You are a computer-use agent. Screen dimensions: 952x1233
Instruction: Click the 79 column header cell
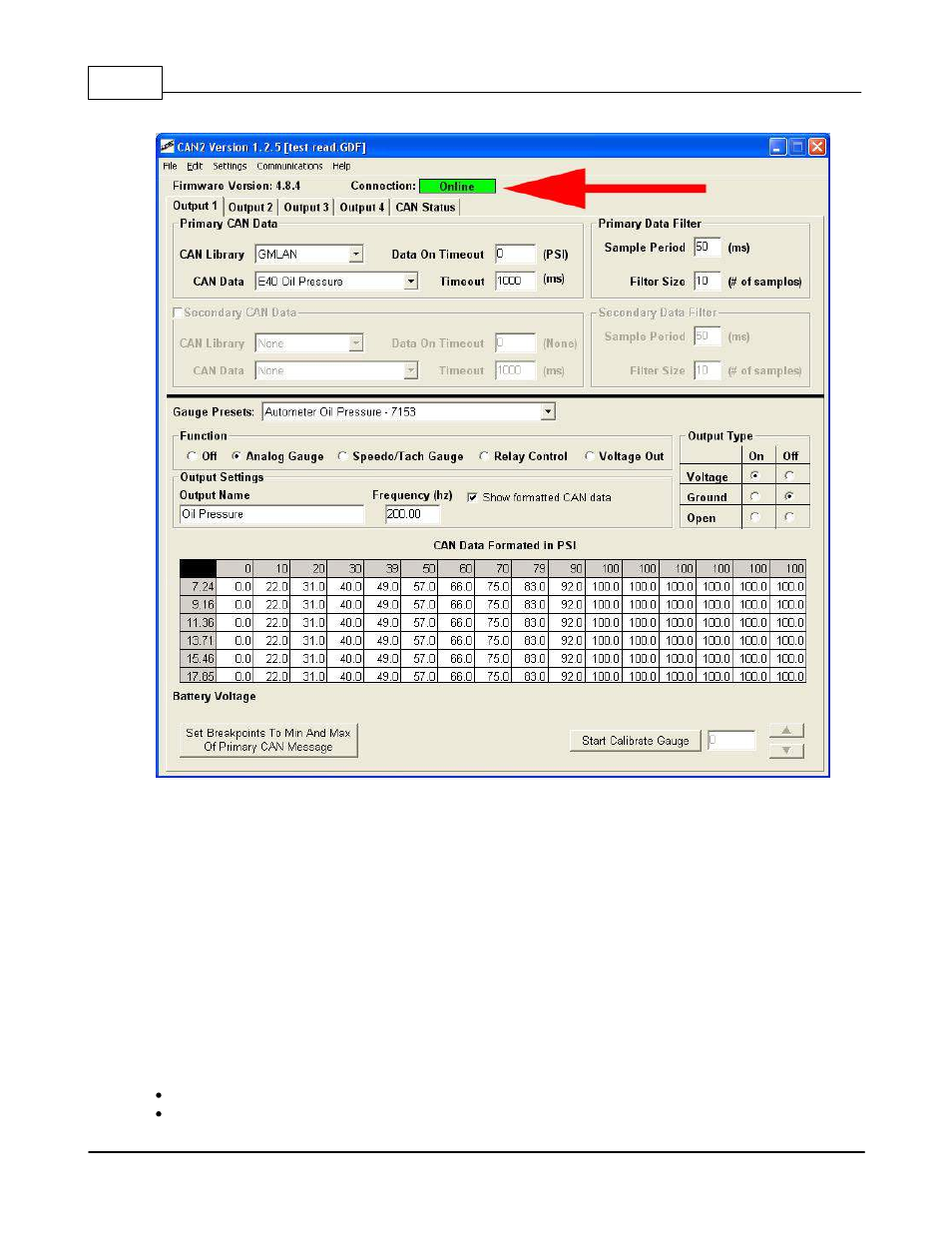[530, 569]
